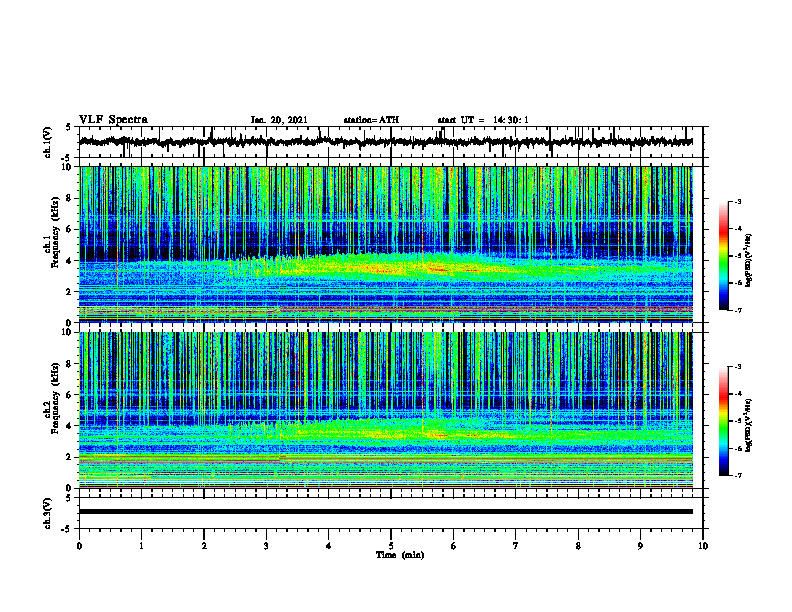The width and height of the screenshot is (792, 612).
Task: Click time axis tick label "5"
Action: 391,546
